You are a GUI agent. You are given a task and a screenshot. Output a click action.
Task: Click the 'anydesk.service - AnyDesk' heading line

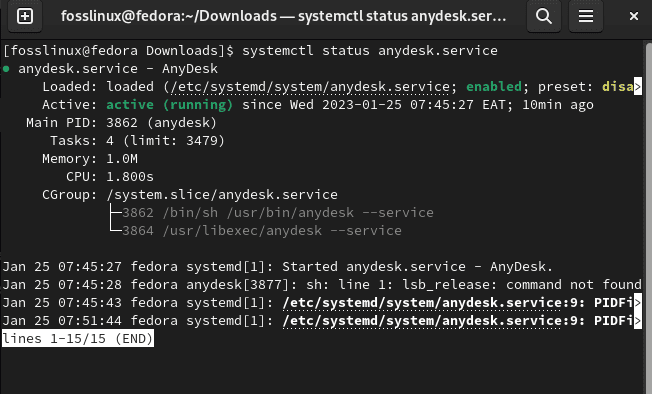coord(118,69)
